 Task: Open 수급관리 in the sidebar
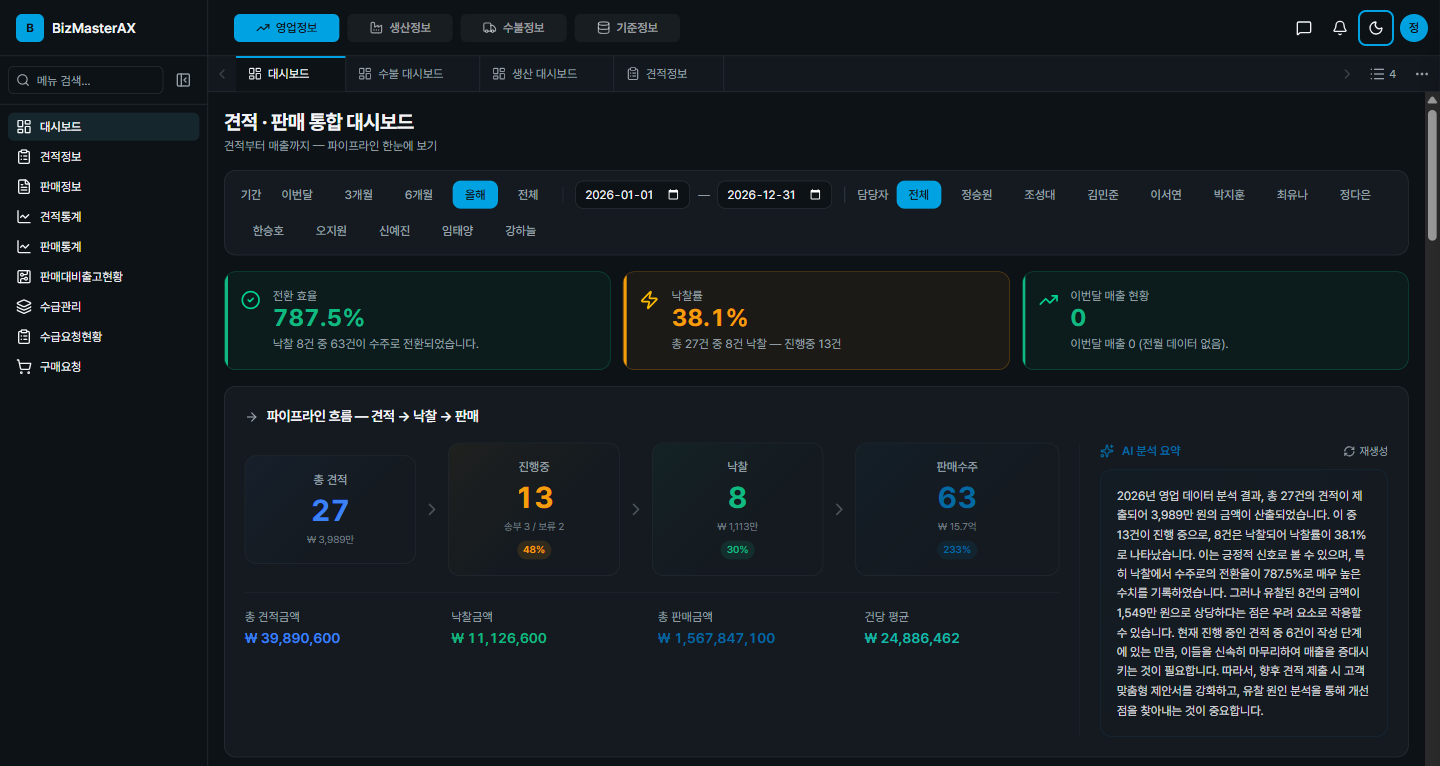pyautogui.click(x=104, y=307)
